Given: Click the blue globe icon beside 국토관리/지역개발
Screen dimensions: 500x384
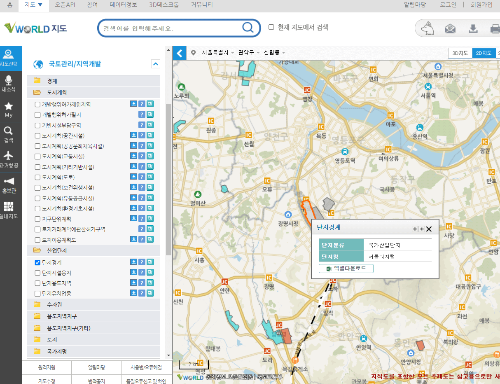Looking at the screenshot, I should [x=38, y=64].
